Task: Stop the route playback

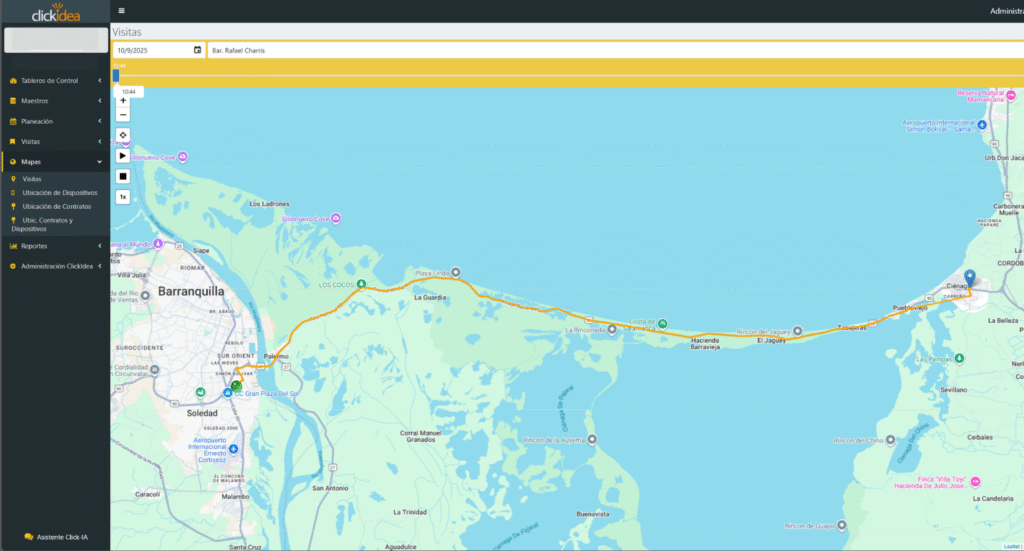Action: [x=123, y=176]
